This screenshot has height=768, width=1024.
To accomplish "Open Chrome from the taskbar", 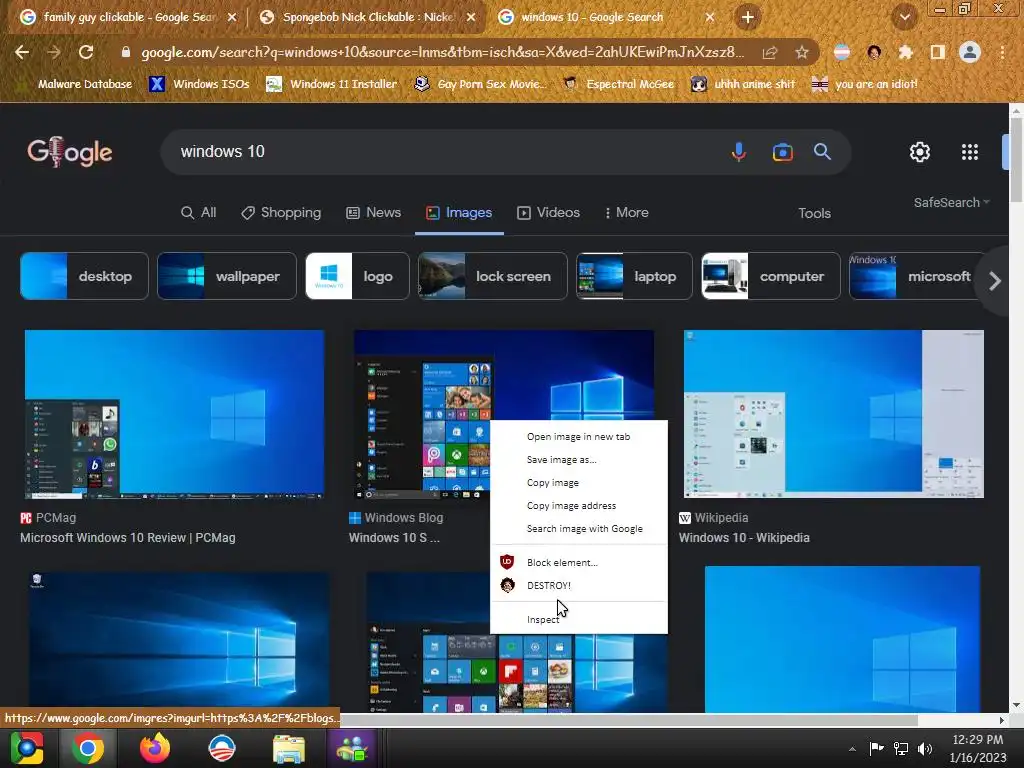I will click(88, 748).
